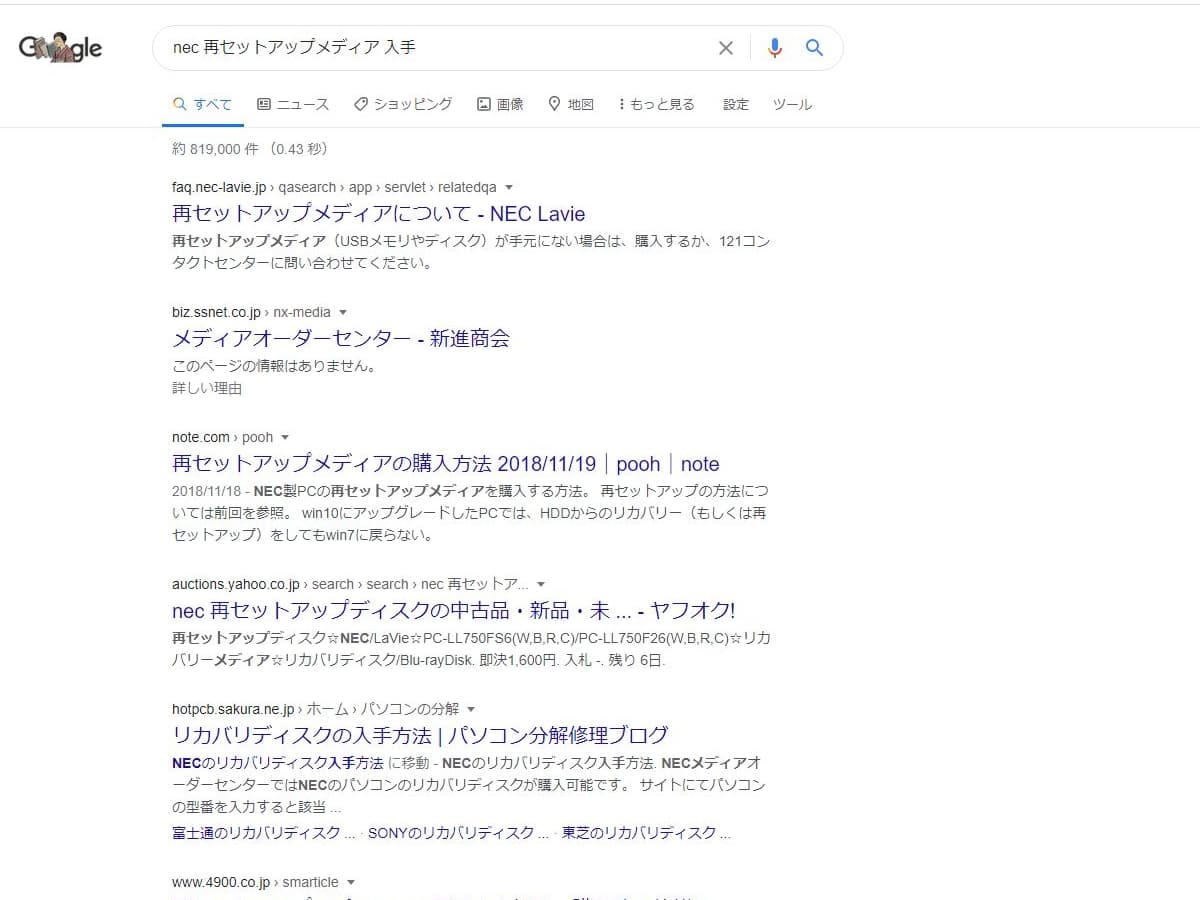
Task: Start voice search with microphone icon
Action: coord(774,48)
